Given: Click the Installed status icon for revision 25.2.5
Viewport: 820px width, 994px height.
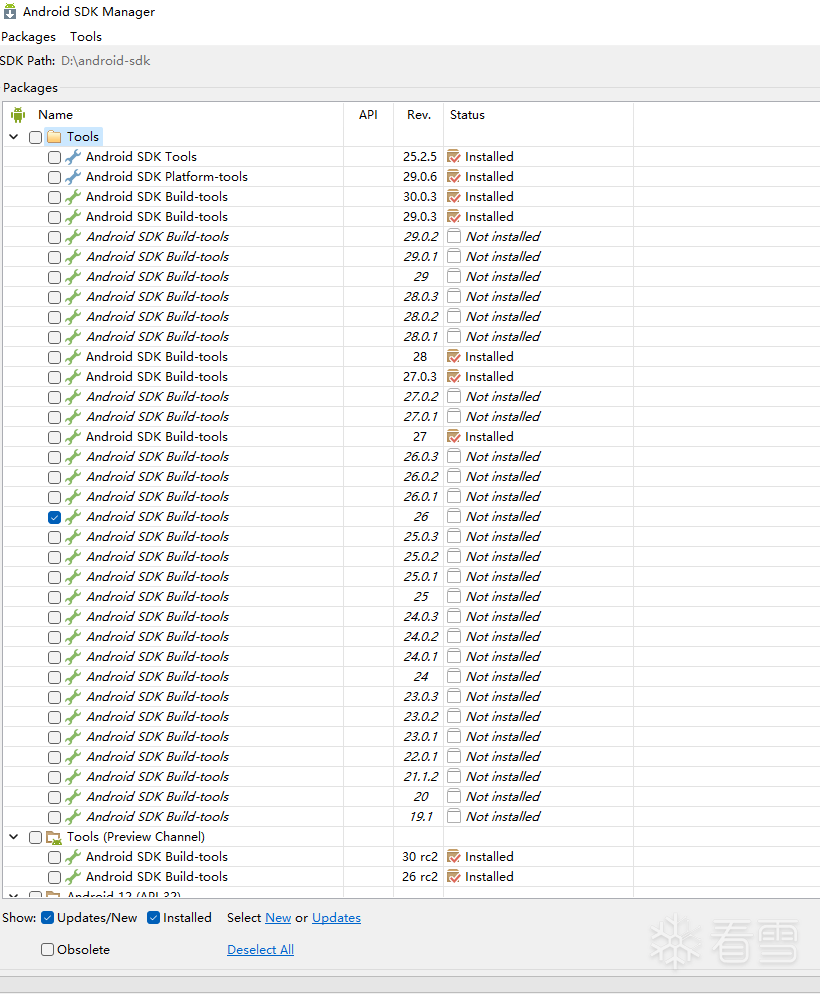Looking at the screenshot, I should click(454, 157).
